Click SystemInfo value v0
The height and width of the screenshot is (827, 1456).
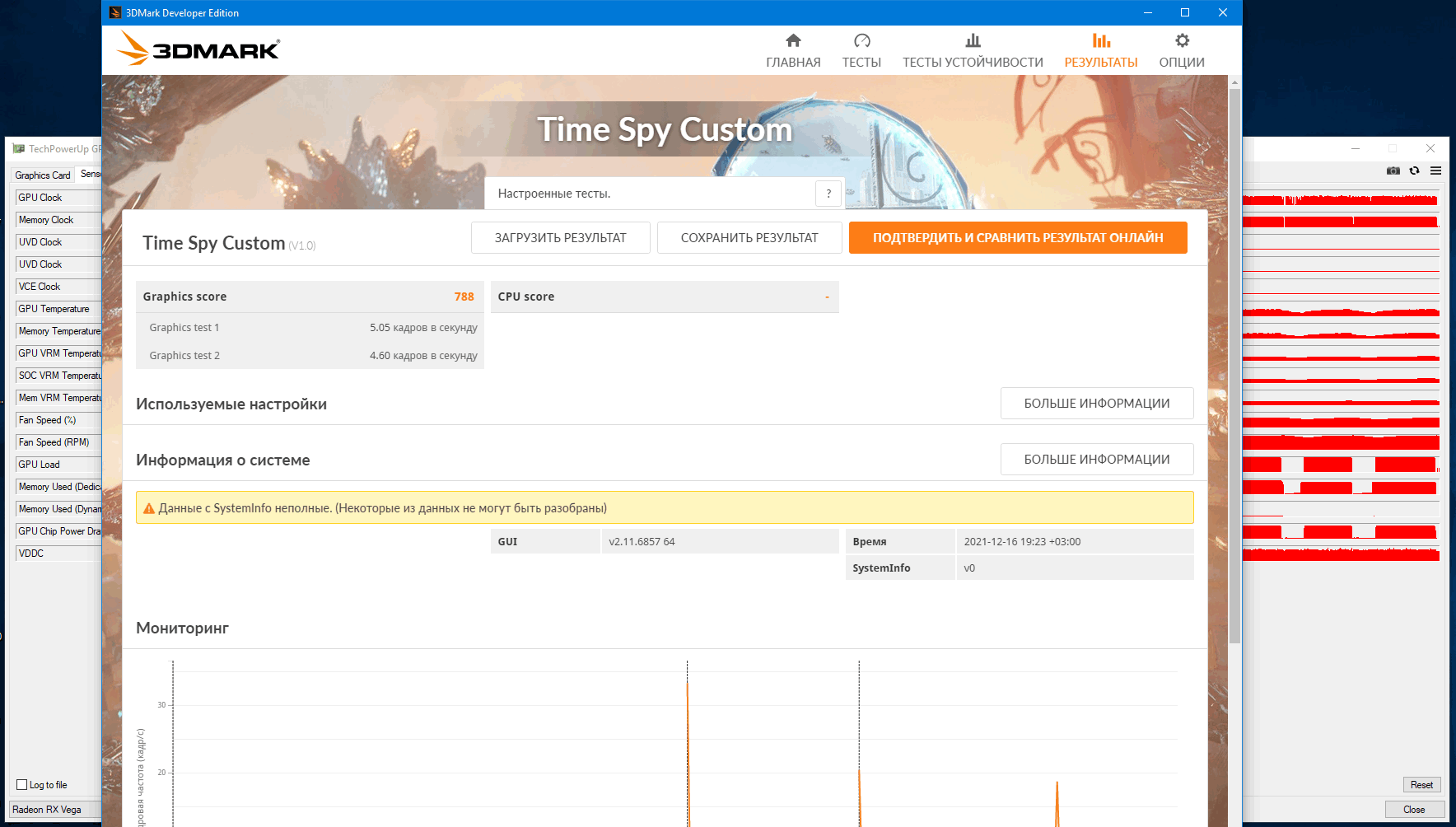click(969, 568)
